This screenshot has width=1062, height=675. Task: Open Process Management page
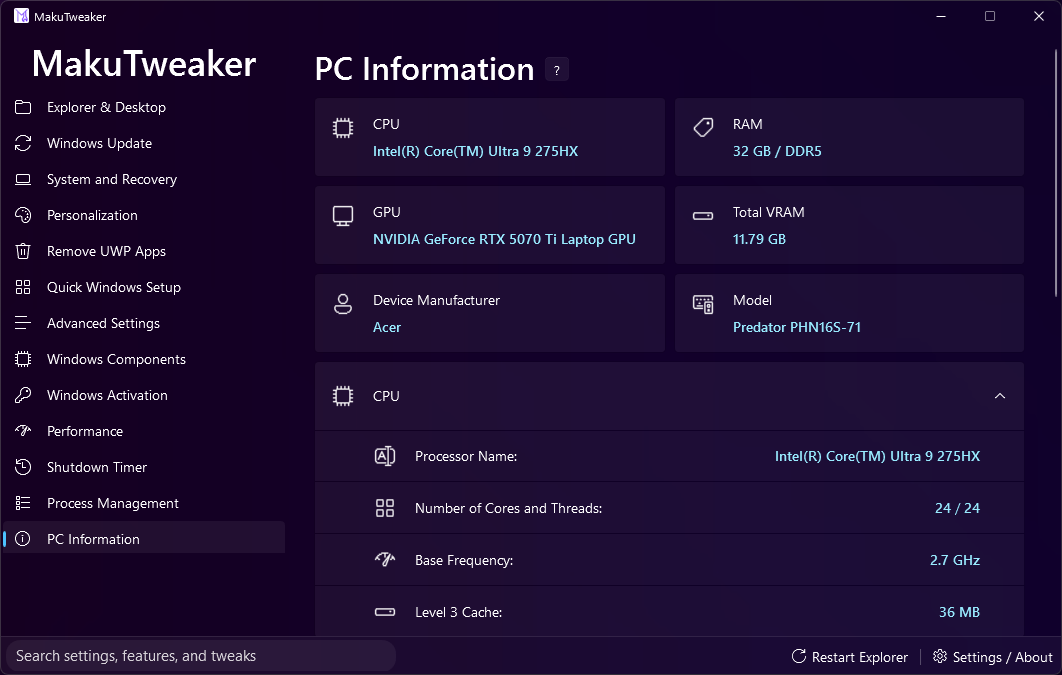pyautogui.click(x=144, y=503)
